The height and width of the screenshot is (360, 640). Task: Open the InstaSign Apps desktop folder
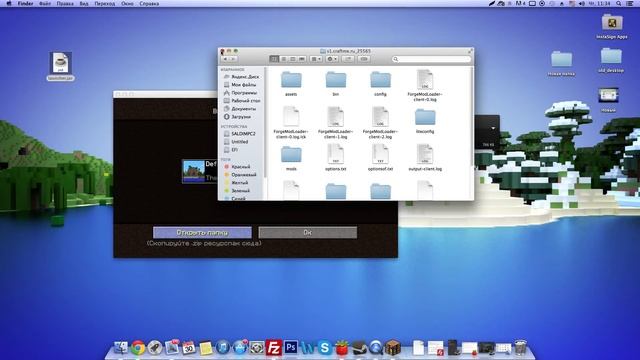[x=611, y=26]
